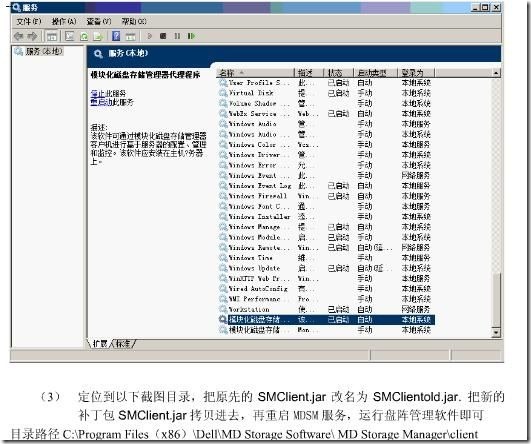Click the help question mark icon
This screenshot has height=444, width=531.
pos(116,36)
